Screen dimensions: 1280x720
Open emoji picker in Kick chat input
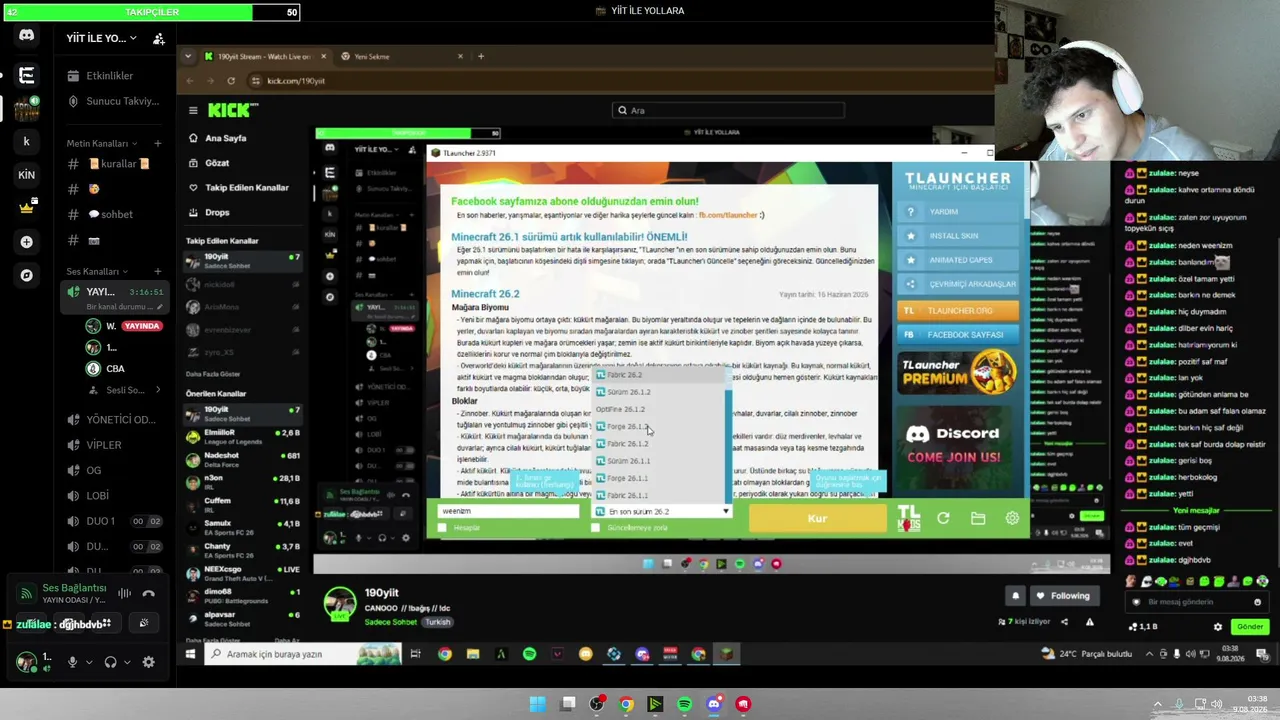click(1257, 602)
